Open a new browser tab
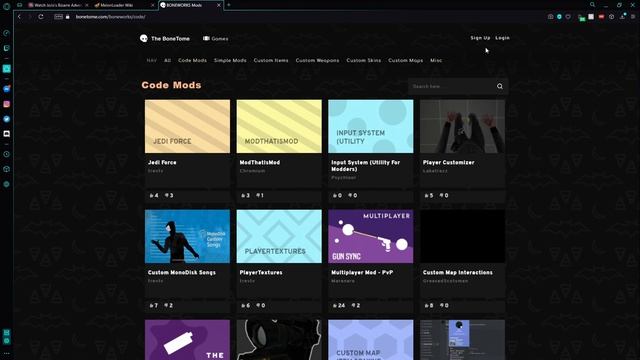The image size is (640, 360). (229, 5)
